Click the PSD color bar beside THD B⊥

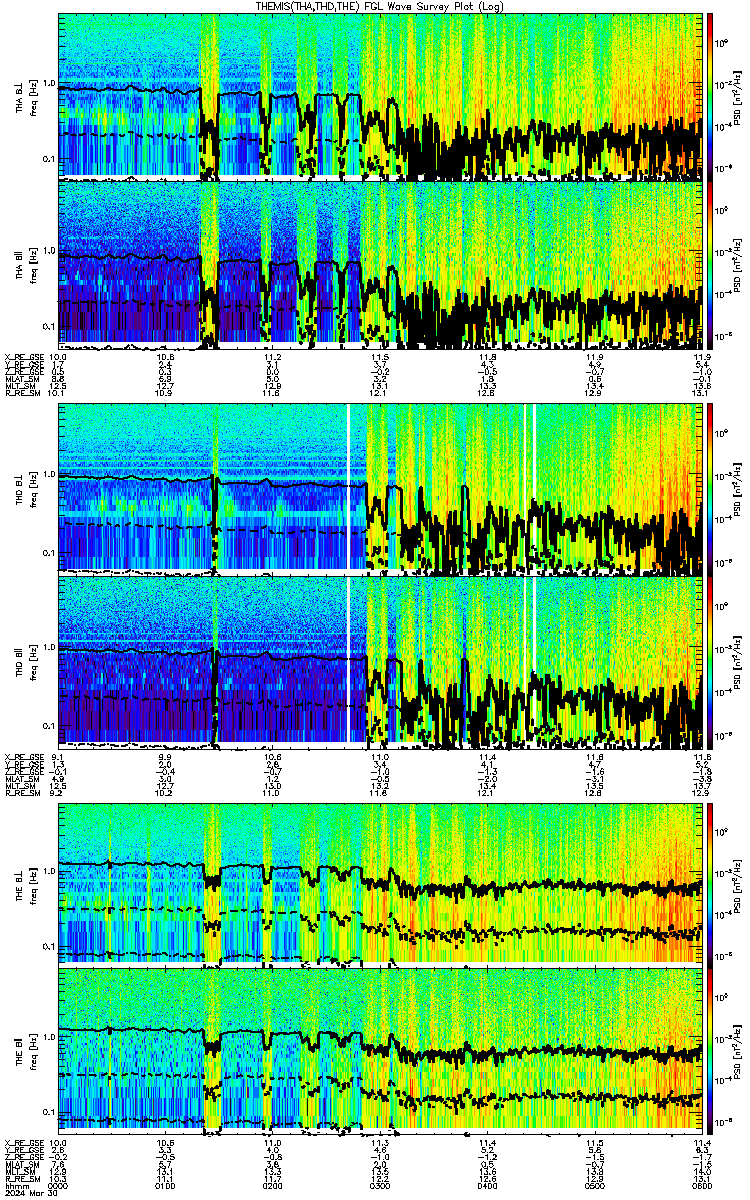[x=710, y=488]
